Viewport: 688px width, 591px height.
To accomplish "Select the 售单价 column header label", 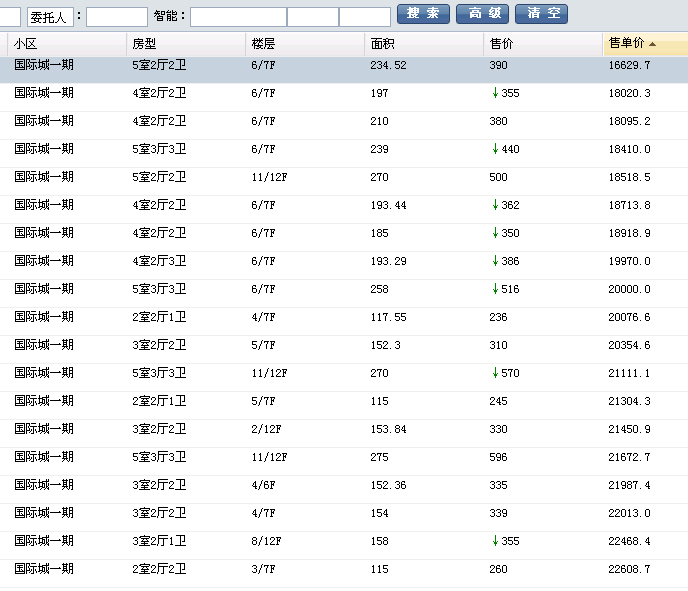I will (x=626, y=43).
